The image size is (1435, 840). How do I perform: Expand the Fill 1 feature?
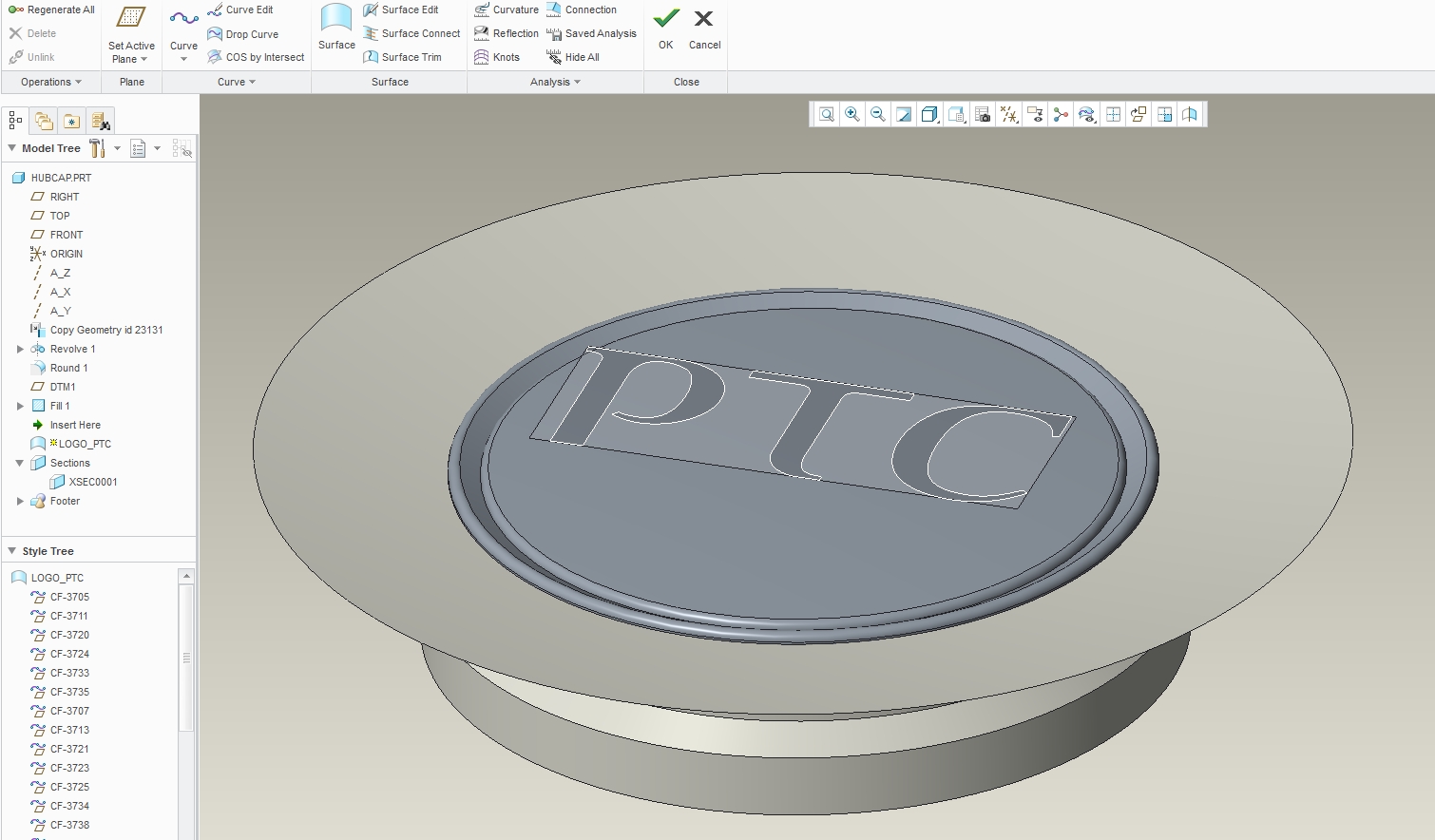point(20,406)
